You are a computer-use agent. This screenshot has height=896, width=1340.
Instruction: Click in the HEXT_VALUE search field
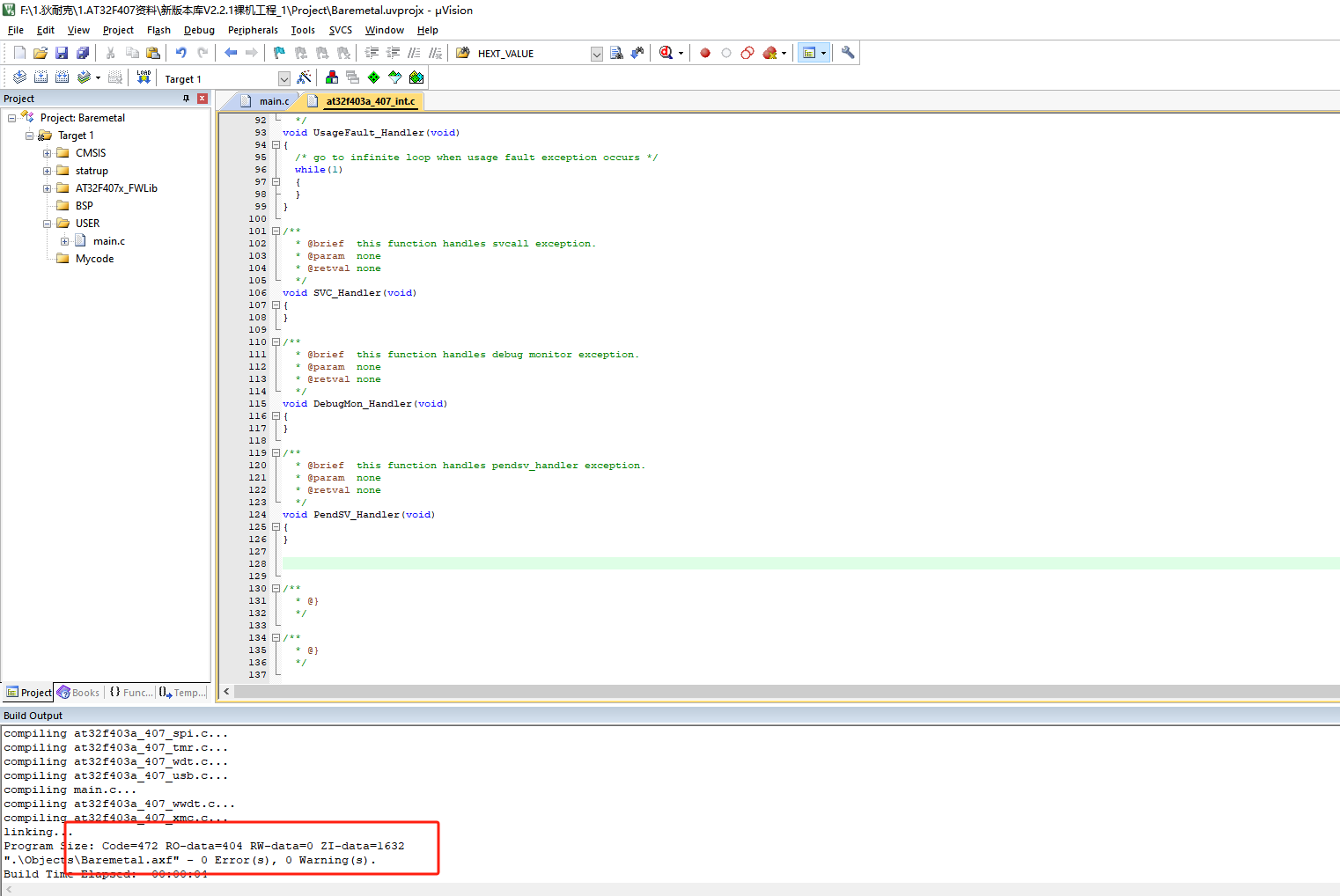click(x=531, y=54)
